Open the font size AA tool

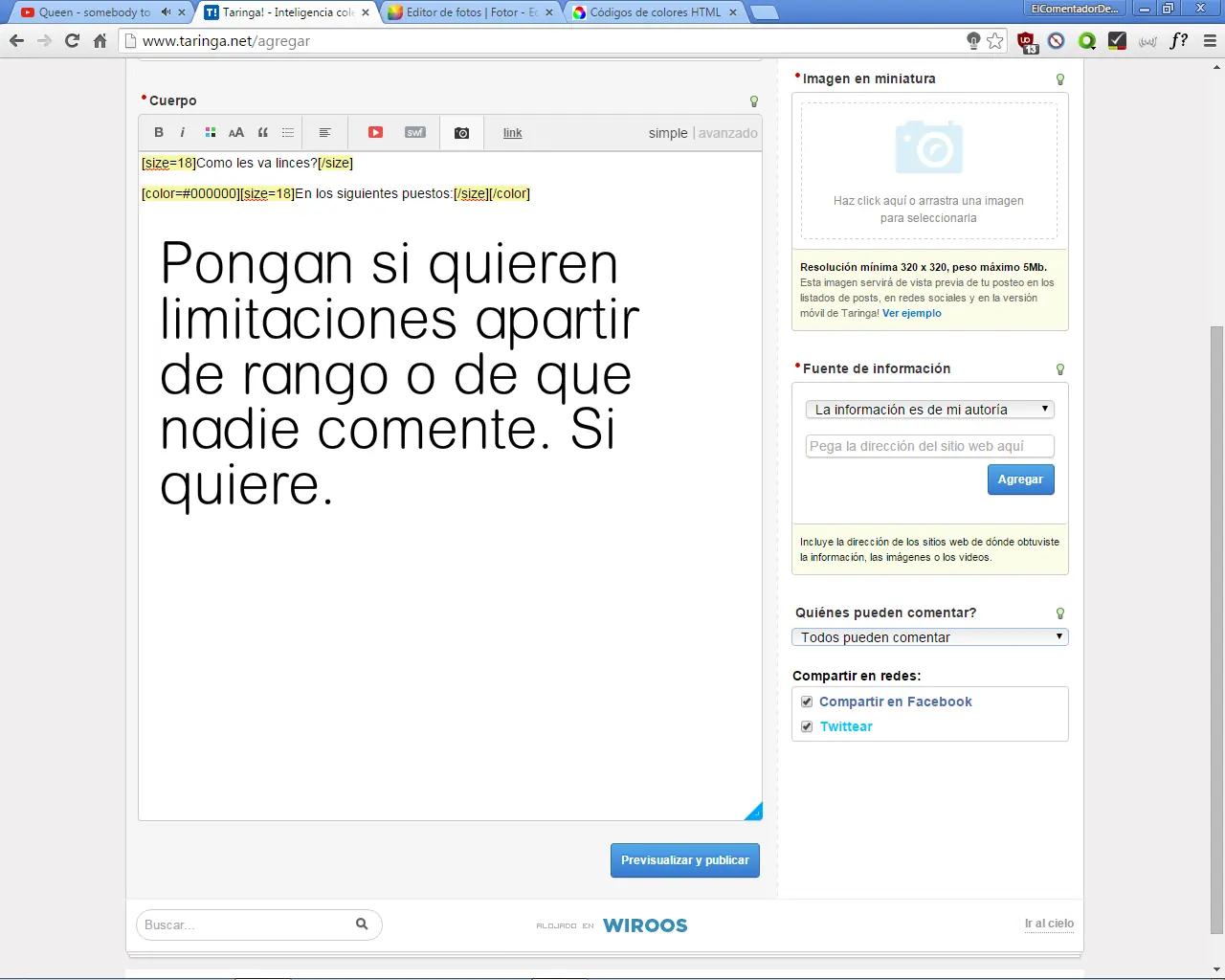point(236,133)
